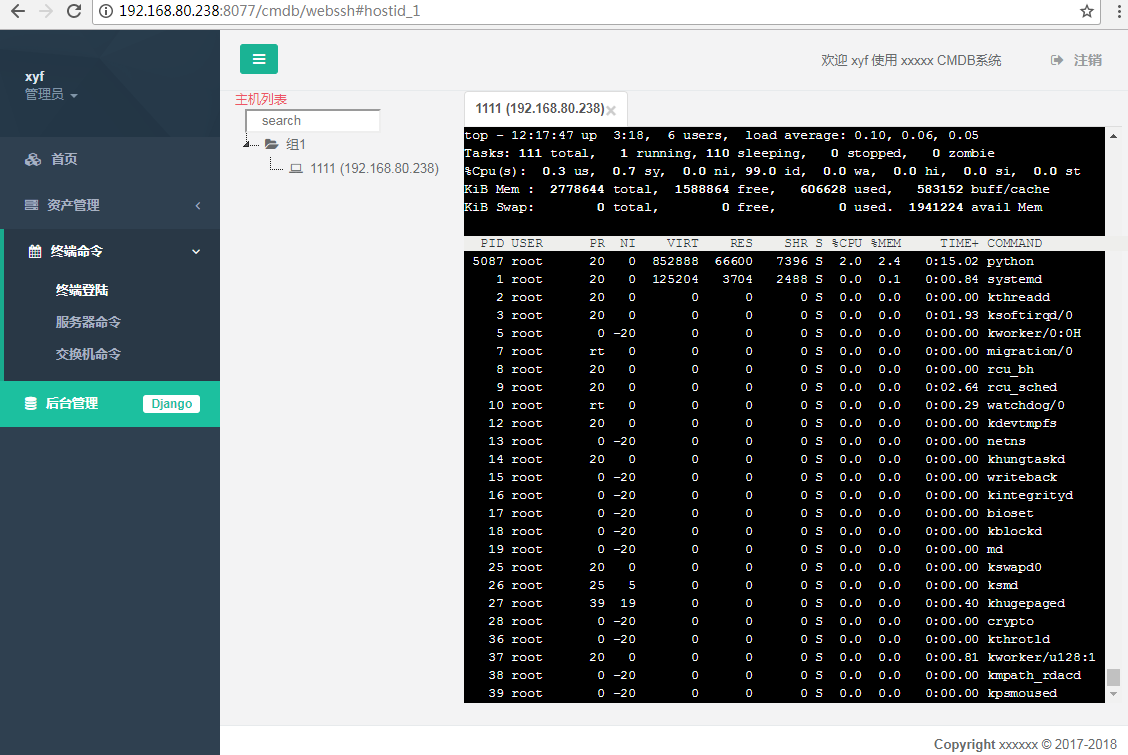Image resolution: width=1128 pixels, height=755 pixels.
Task: Click the %CPU column header in terminal
Action: tap(847, 243)
